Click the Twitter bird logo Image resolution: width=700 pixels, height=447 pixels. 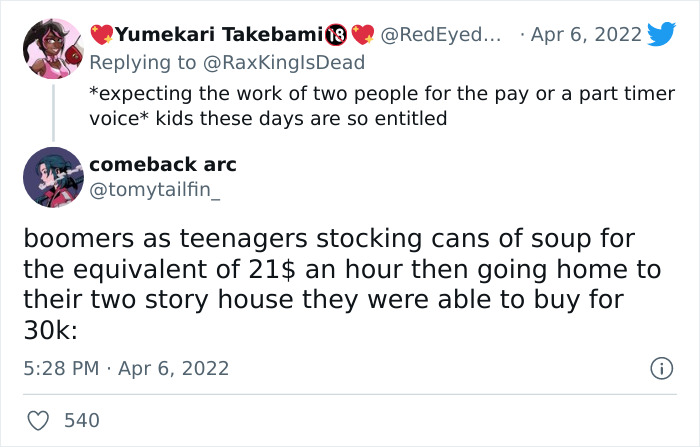[662, 34]
